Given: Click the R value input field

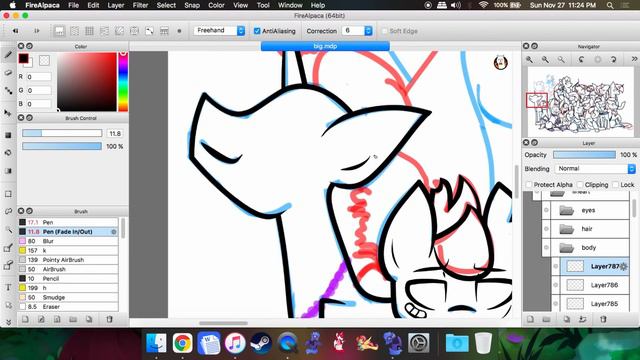Looking at the screenshot, I should tap(39, 77).
